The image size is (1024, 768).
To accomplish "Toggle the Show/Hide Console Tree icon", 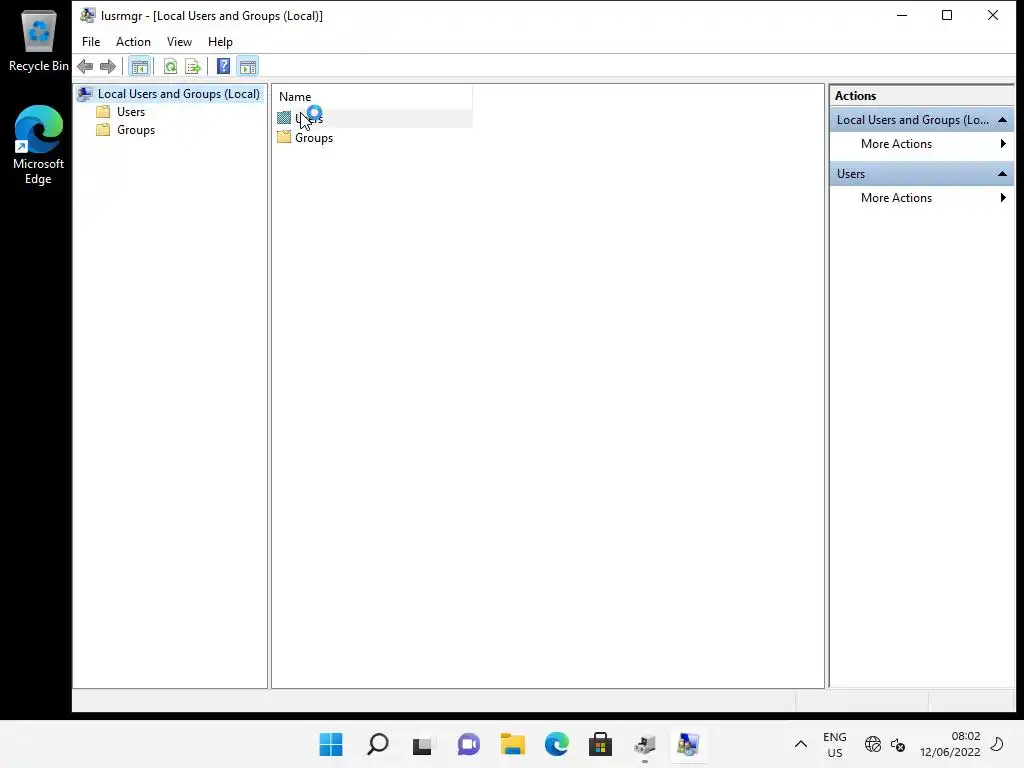I will 139,66.
